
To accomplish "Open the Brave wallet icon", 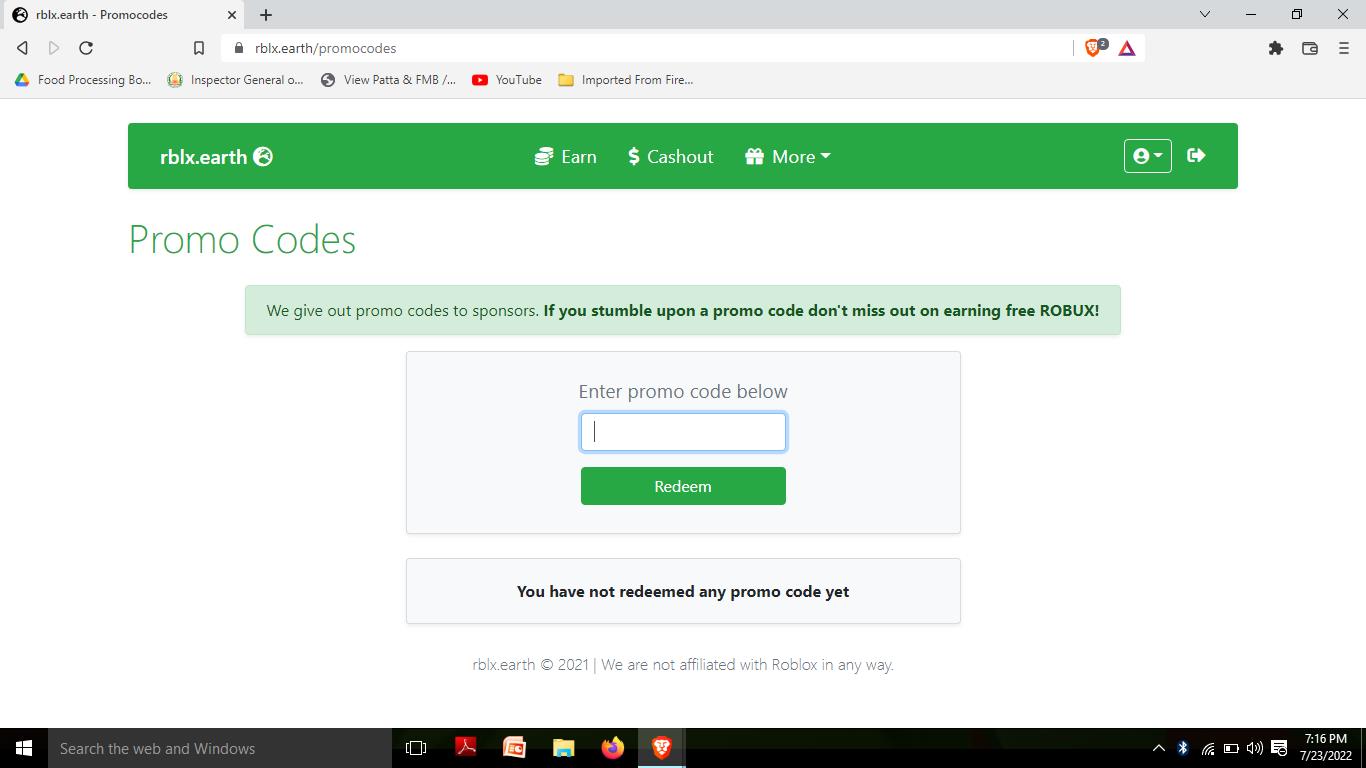I will pyautogui.click(x=1310, y=48).
